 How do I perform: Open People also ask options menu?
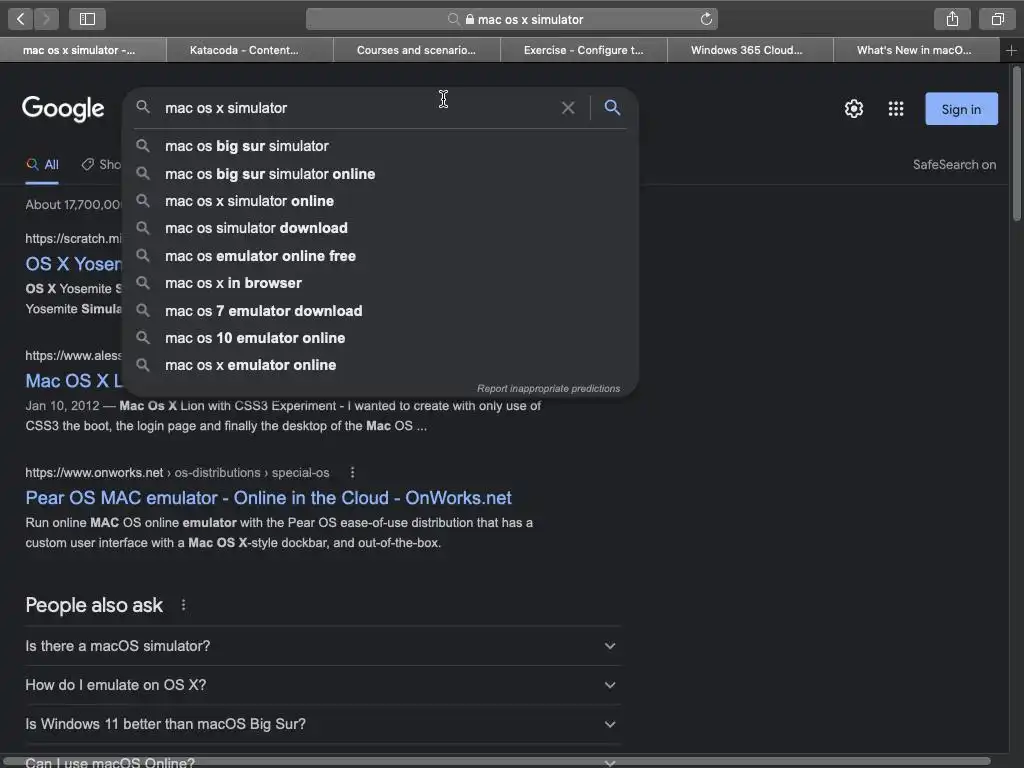click(x=184, y=605)
